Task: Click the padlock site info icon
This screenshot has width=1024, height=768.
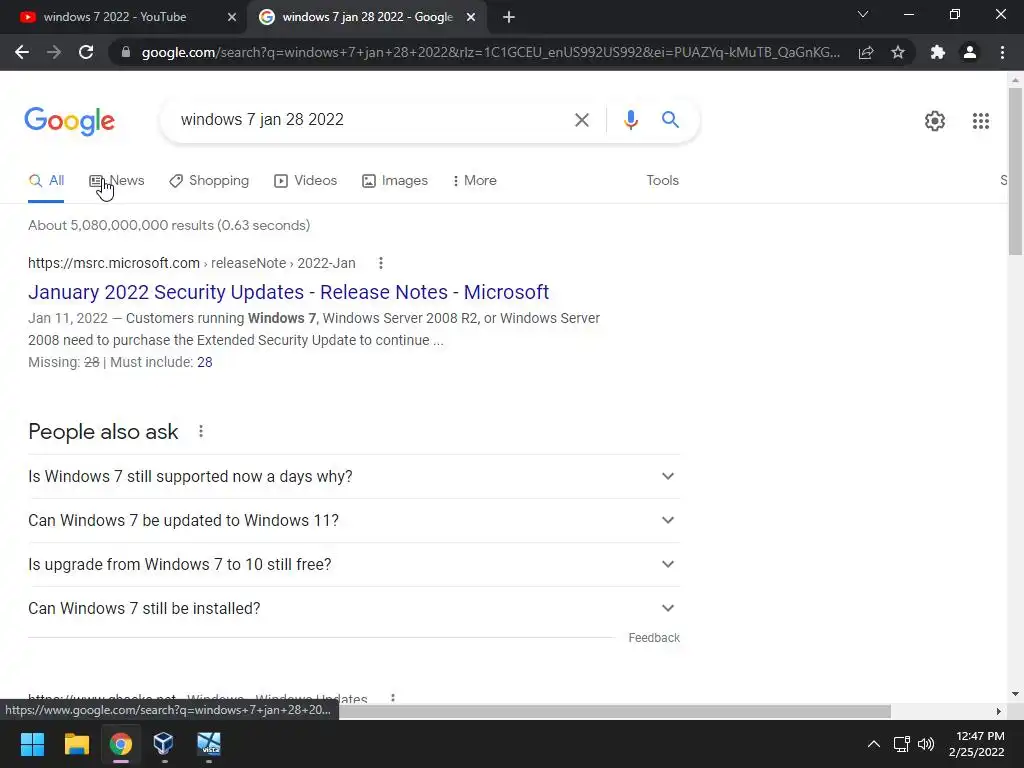Action: [x=126, y=52]
